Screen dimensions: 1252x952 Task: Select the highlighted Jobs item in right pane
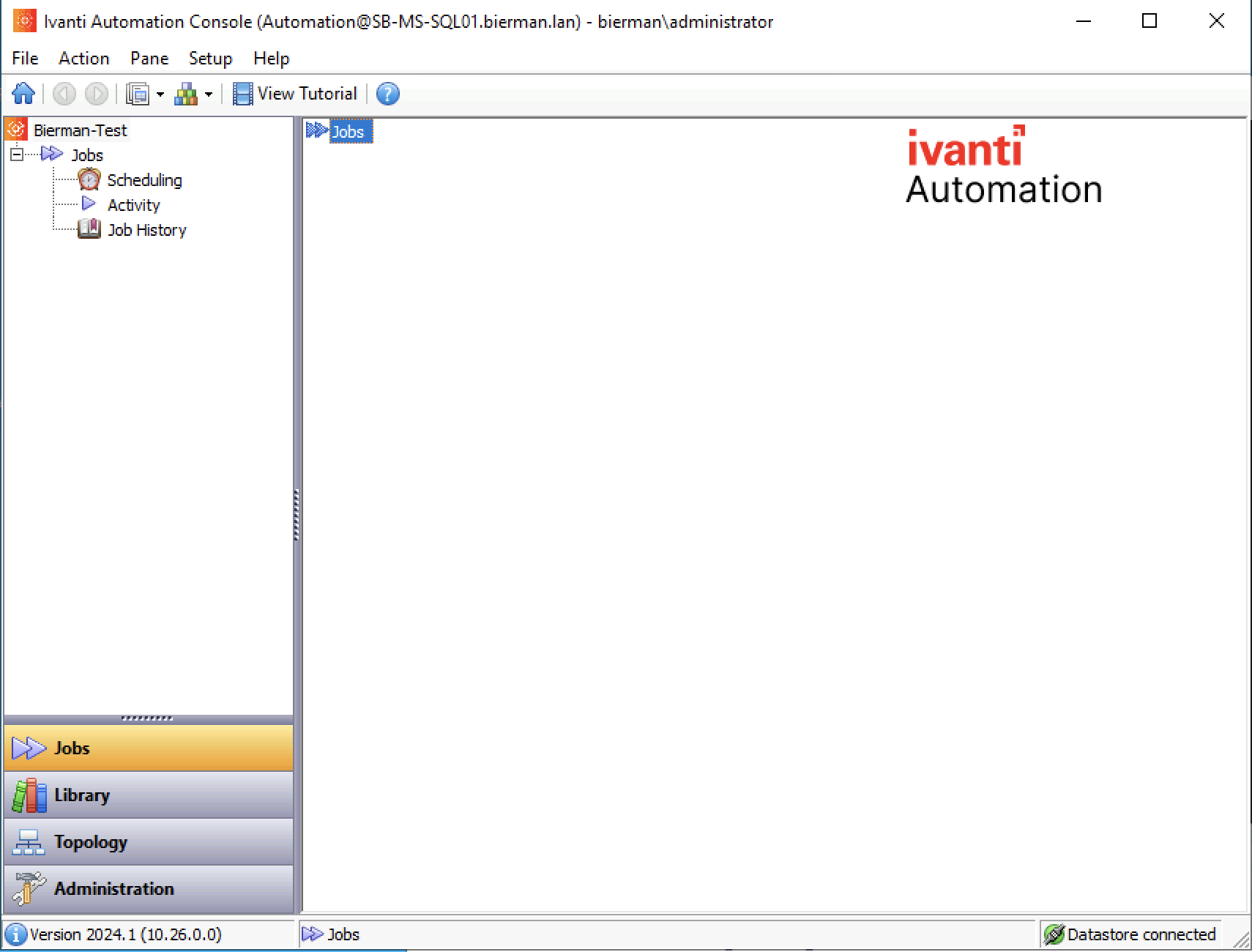pyautogui.click(x=351, y=132)
